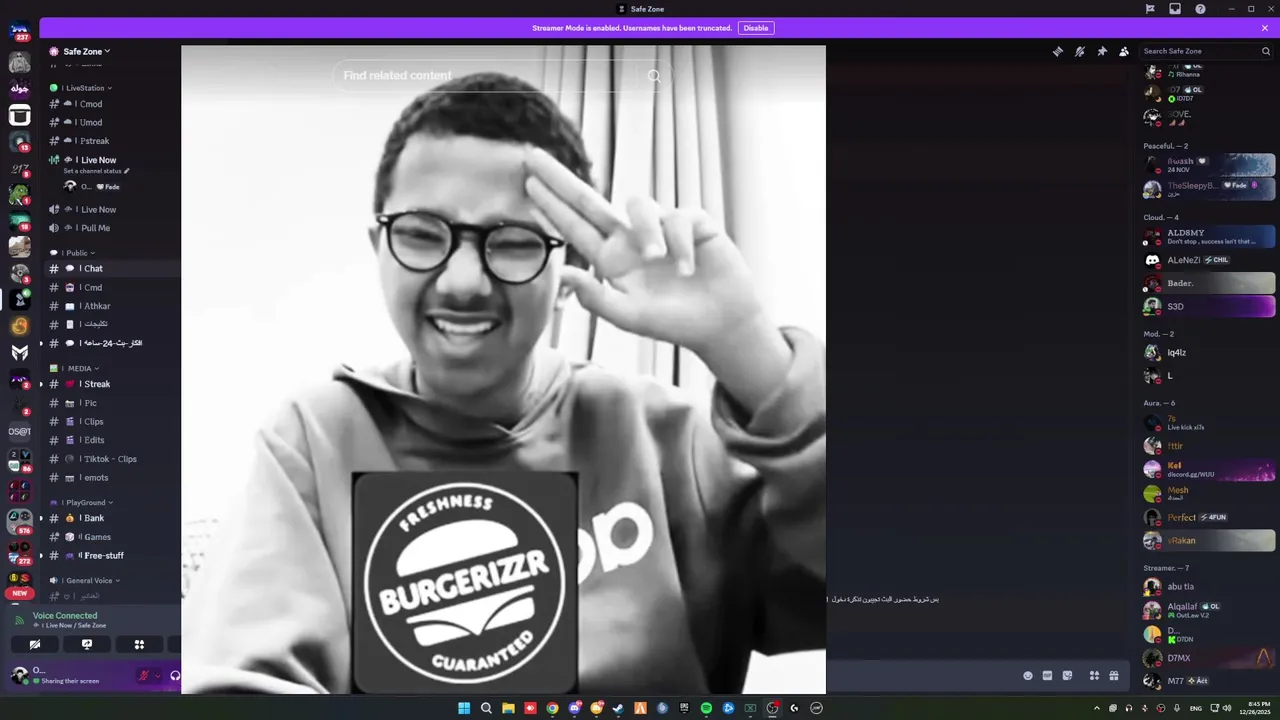Screen dimensions: 1280x720
Task: Toggle the member list icon
Action: 1124,51
